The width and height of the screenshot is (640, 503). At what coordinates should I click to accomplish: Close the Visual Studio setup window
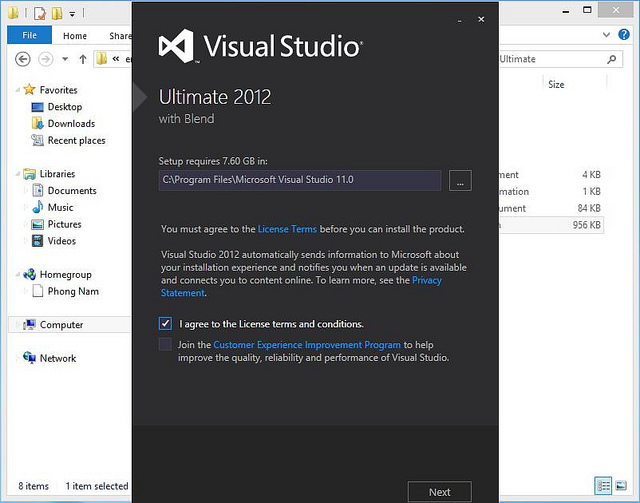481,19
